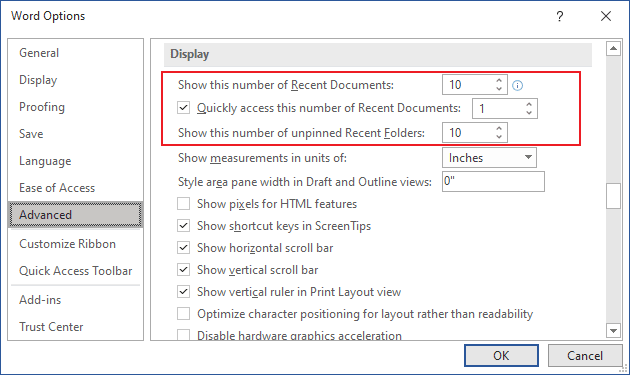Click the "Show measurements in units of:" label

click(262, 158)
